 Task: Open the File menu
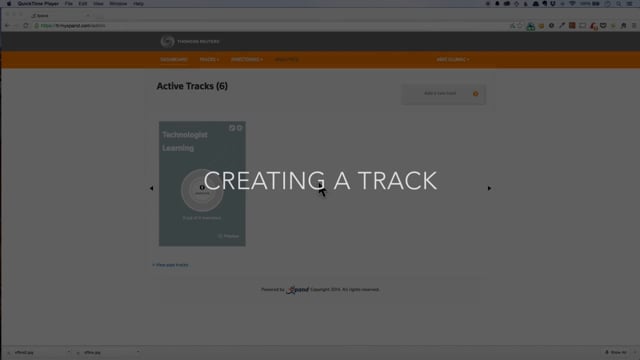(x=69, y=4)
